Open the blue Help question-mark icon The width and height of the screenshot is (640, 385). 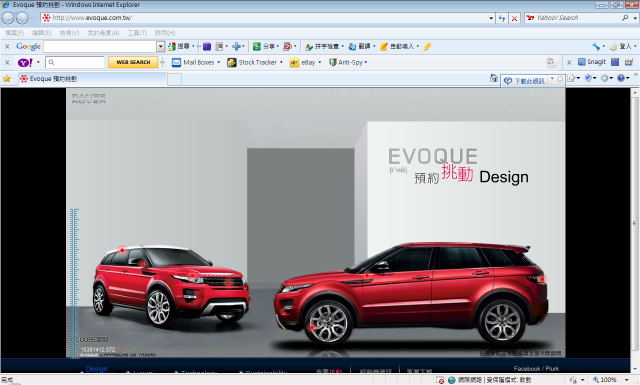(x=623, y=78)
